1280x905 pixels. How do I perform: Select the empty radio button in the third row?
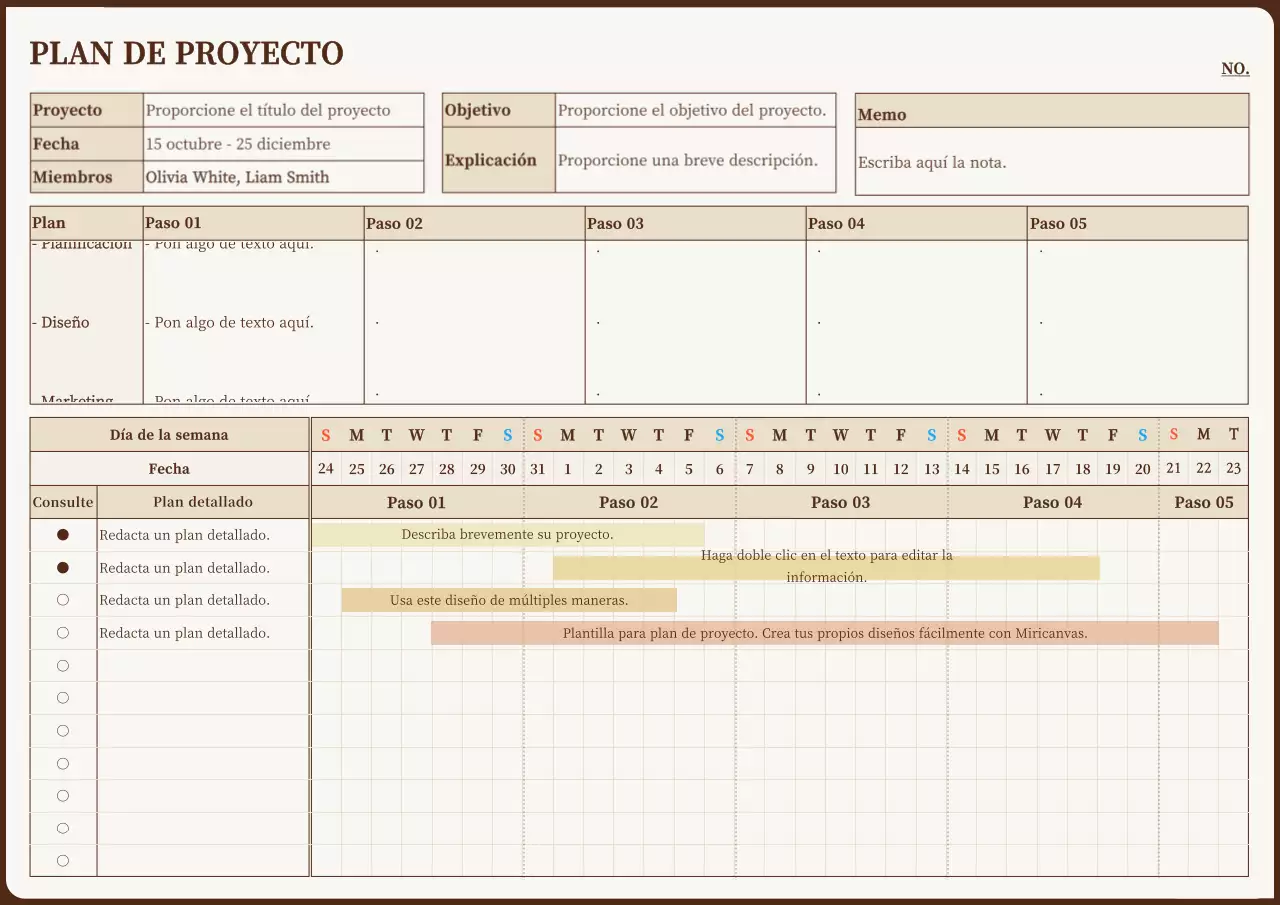tap(63, 599)
